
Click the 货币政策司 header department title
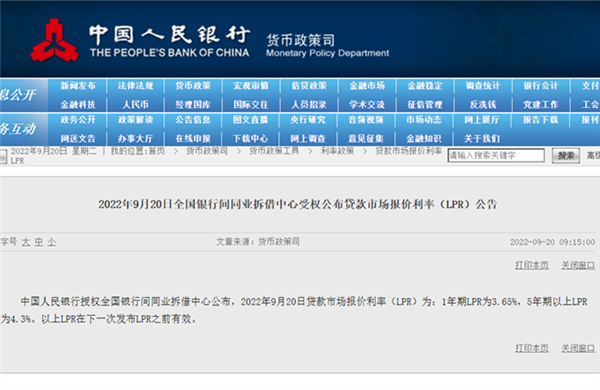[301, 40]
